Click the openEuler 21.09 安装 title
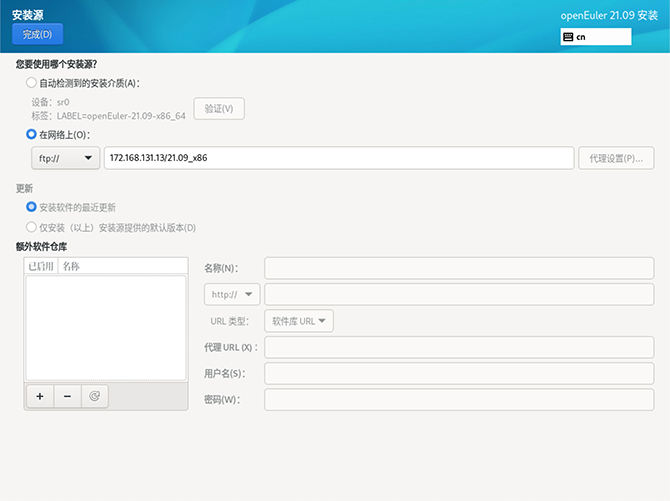Image resolution: width=670 pixels, height=501 pixels. coord(609,15)
